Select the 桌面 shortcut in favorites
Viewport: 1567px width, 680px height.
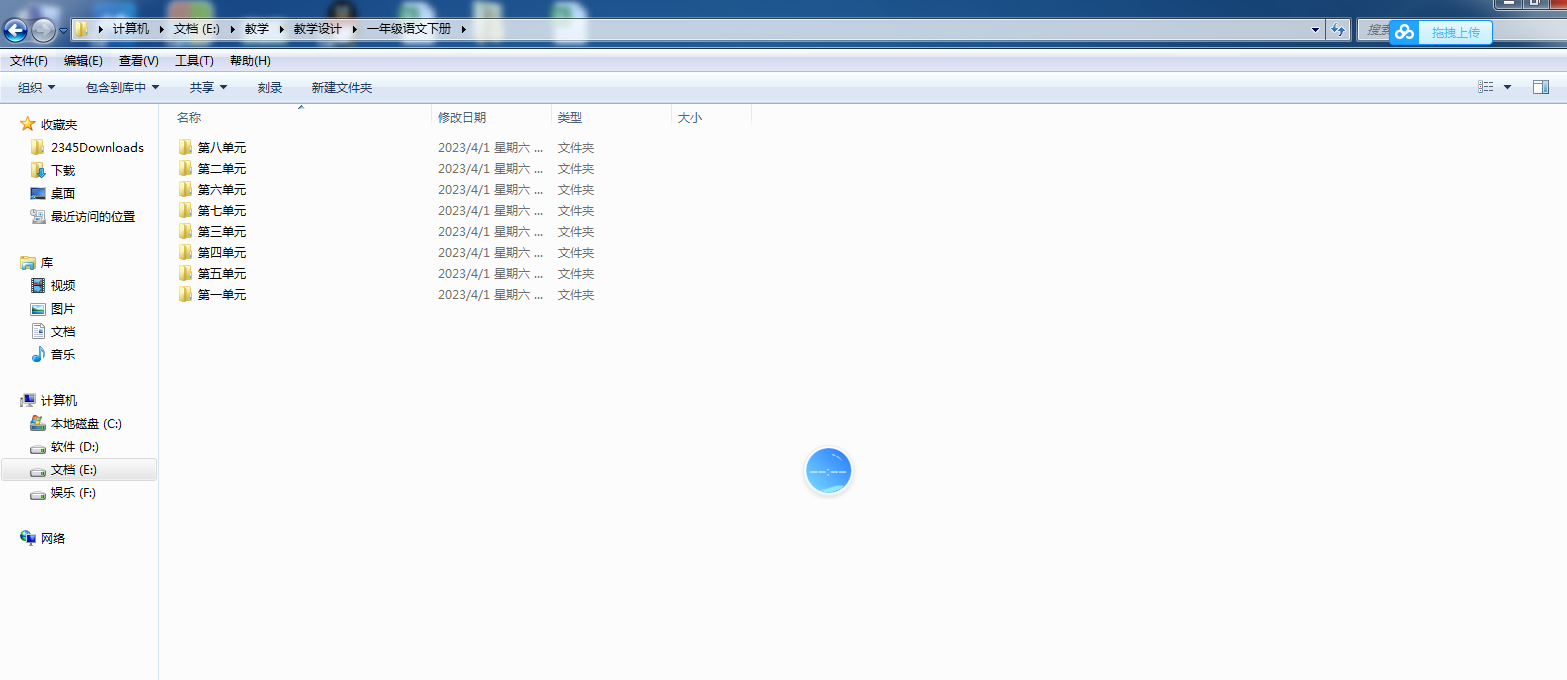(62, 193)
